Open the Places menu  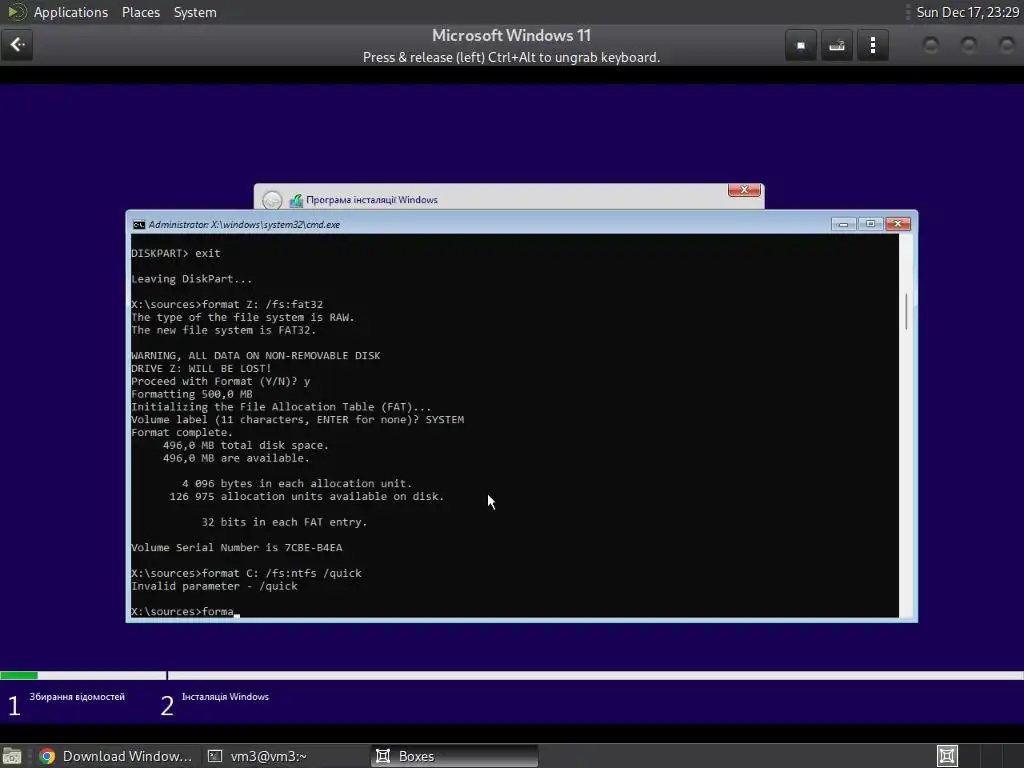tap(140, 12)
